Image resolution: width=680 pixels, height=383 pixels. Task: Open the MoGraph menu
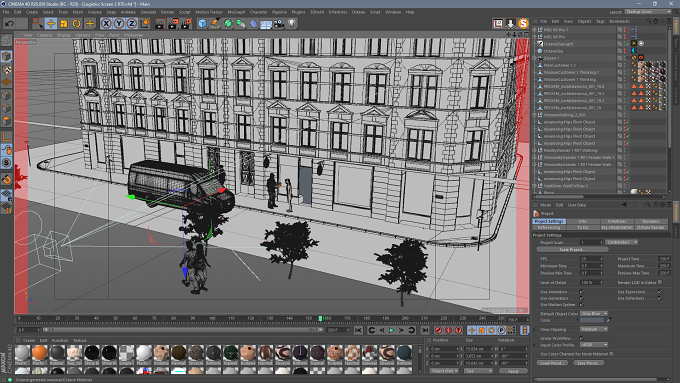click(x=236, y=12)
